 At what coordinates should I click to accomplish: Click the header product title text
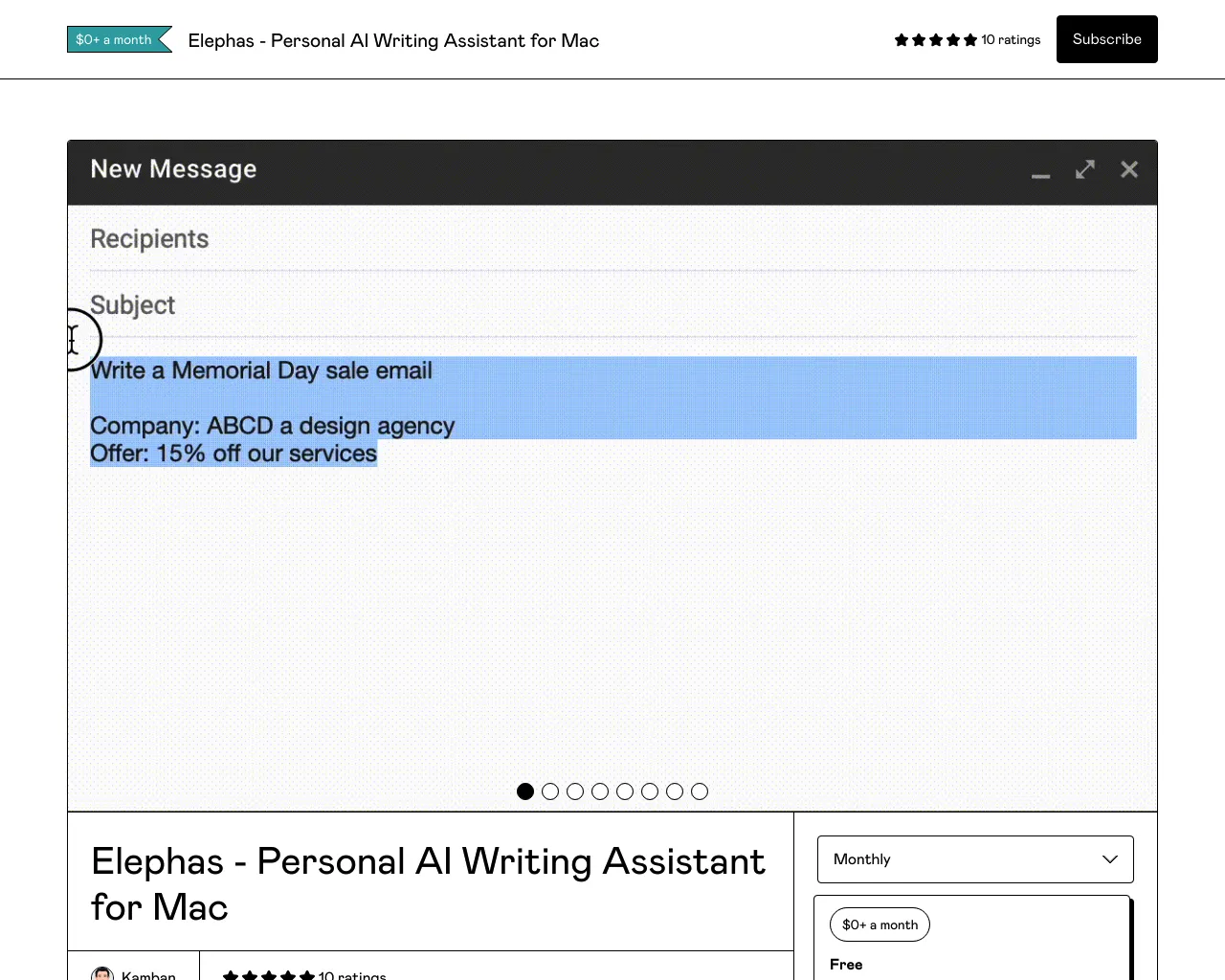[393, 40]
